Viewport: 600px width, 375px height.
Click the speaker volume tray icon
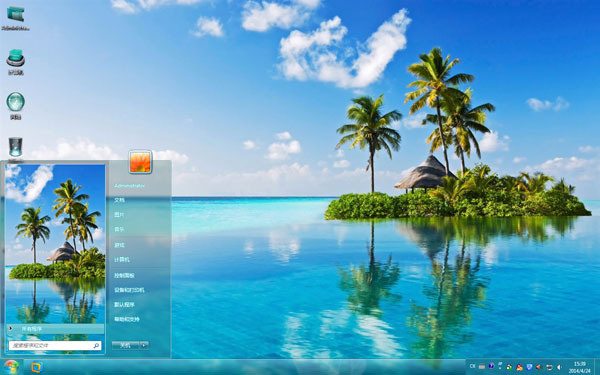pyautogui.click(x=559, y=367)
